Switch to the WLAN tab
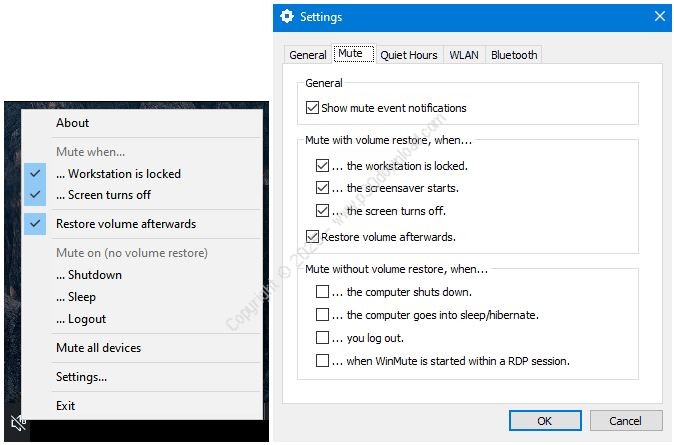The image size is (674, 445). point(464,55)
